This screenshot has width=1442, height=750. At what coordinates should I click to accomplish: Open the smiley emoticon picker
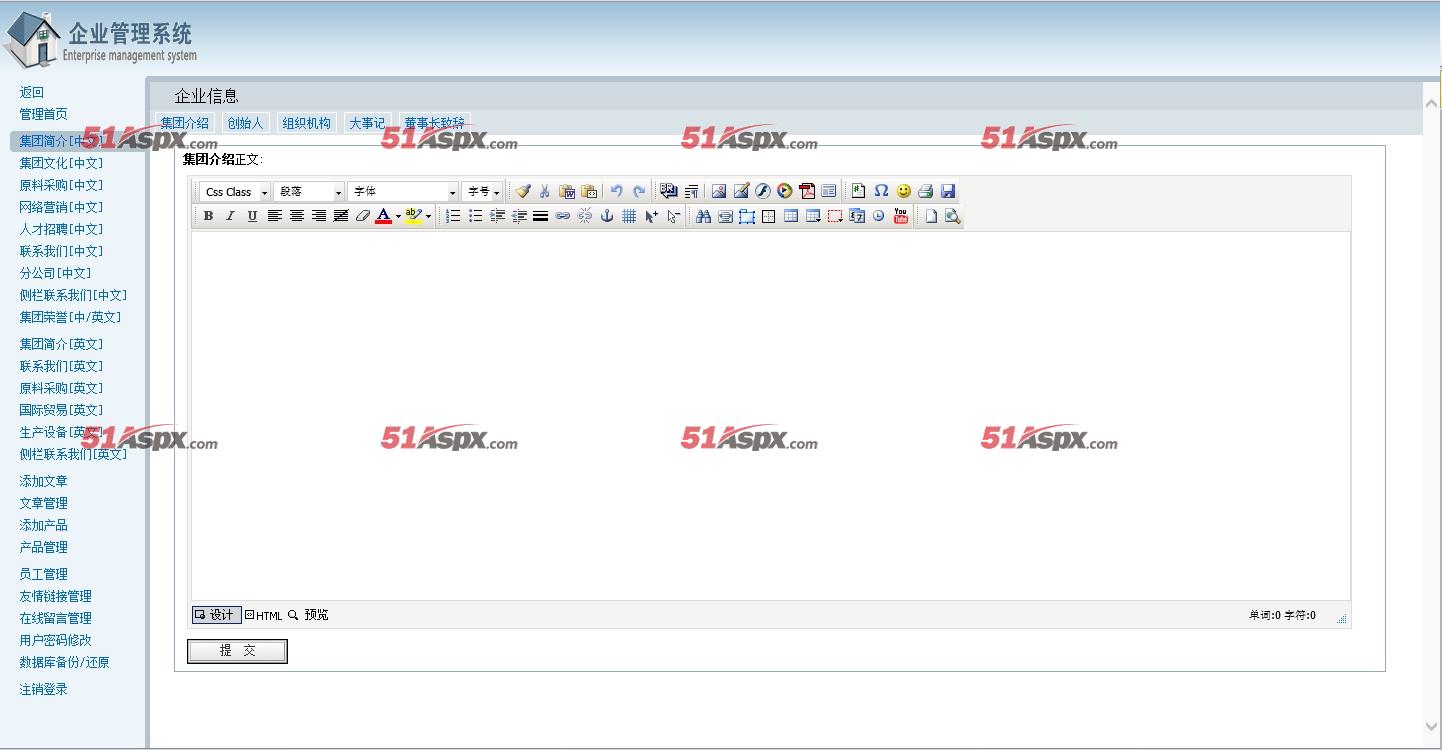coord(903,191)
